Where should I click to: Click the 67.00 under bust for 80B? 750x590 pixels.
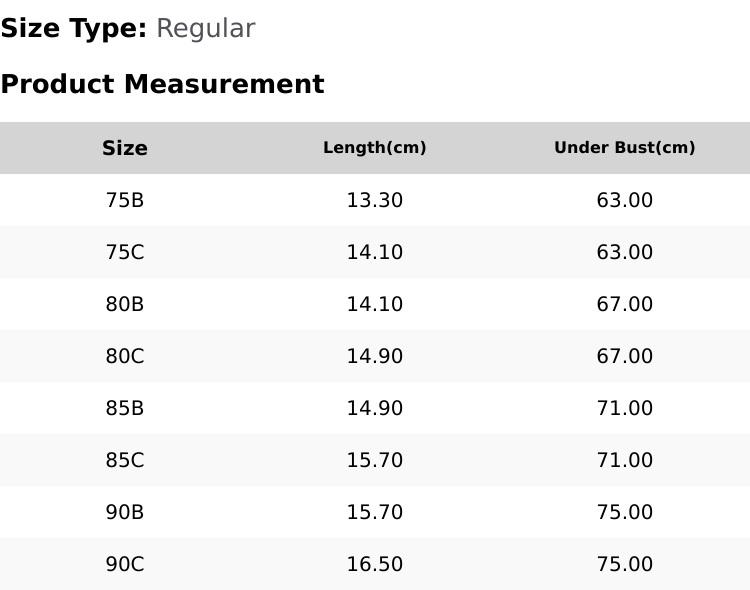click(x=624, y=304)
